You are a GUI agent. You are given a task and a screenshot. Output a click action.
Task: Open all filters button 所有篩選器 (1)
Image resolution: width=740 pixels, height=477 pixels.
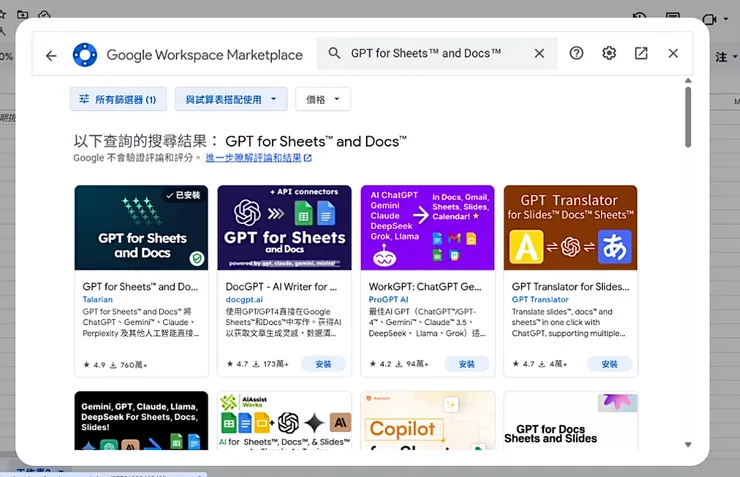pos(118,99)
